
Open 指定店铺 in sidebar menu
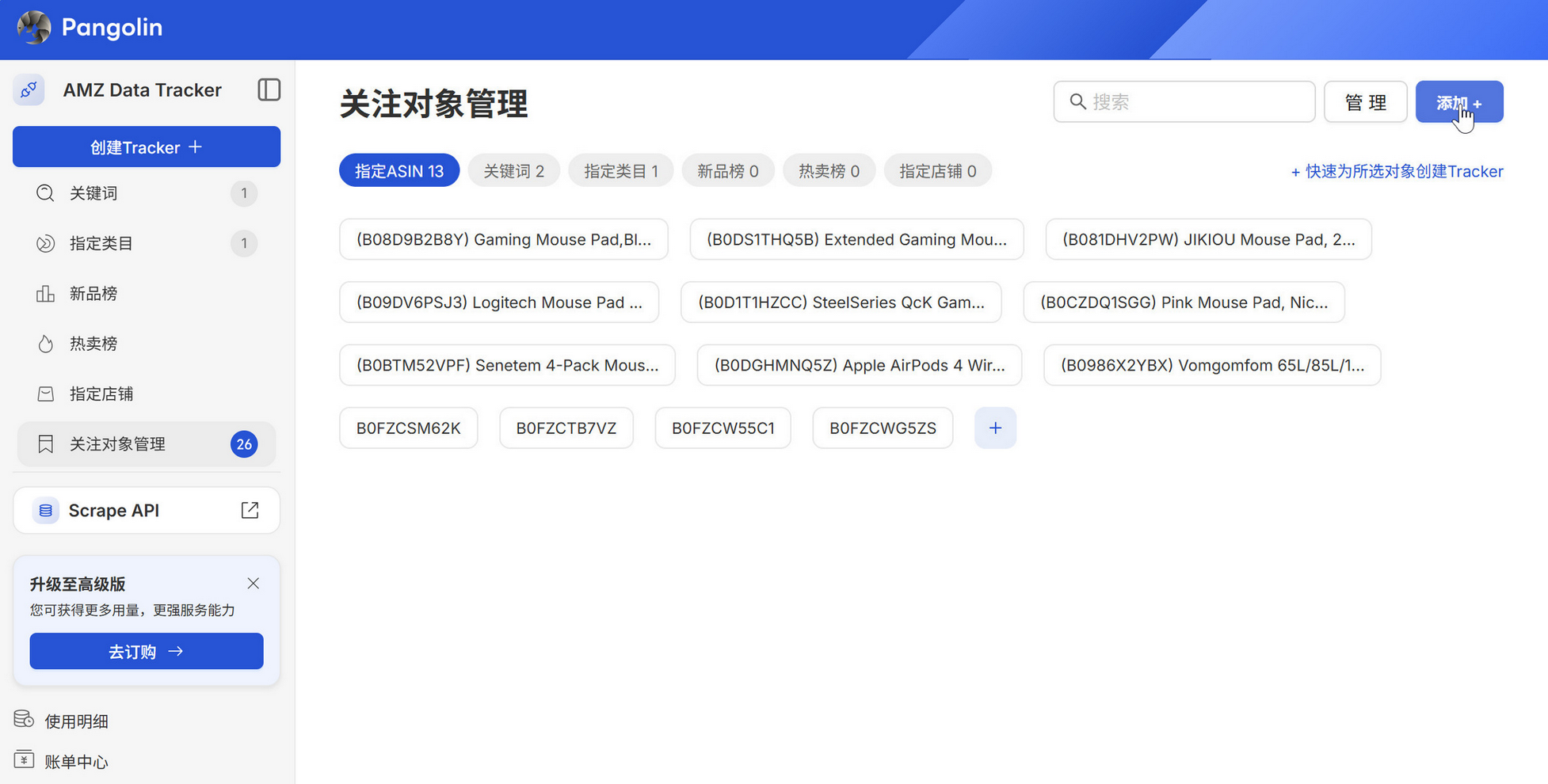tap(101, 394)
